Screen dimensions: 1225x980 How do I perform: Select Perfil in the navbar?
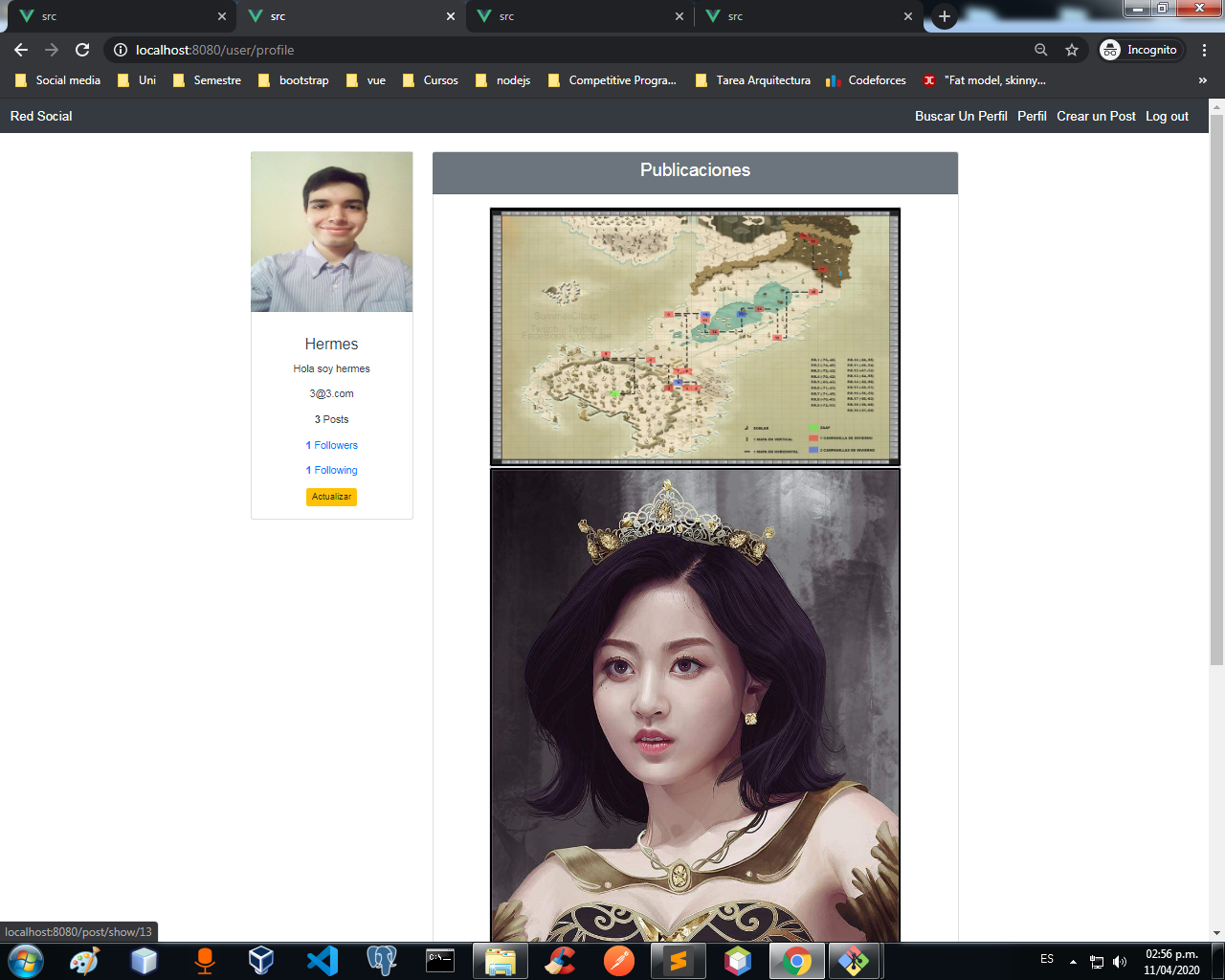coord(1032,116)
